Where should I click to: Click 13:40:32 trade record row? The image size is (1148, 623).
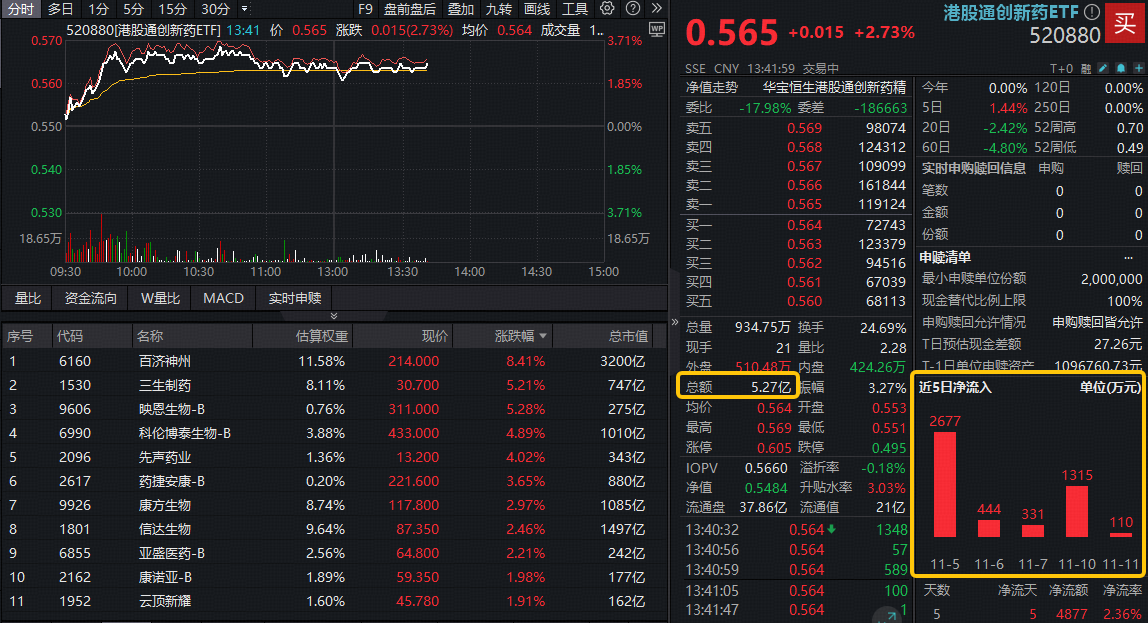click(x=796, y=529)
